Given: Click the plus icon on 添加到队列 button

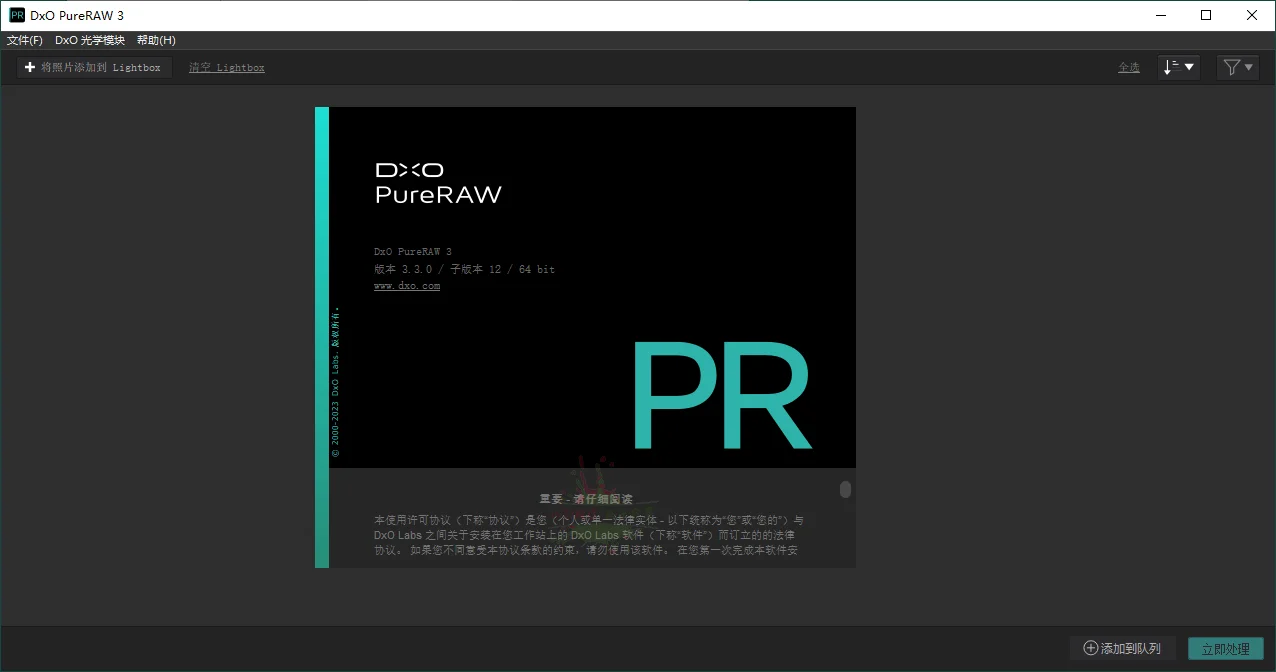Looking at the screenshot, I should [x=1090, y=648].
